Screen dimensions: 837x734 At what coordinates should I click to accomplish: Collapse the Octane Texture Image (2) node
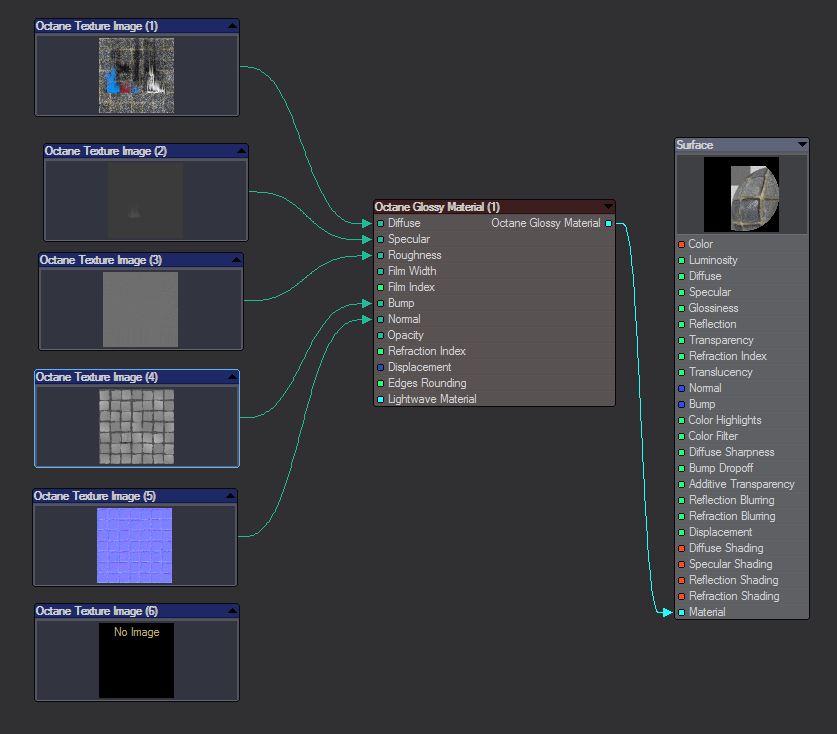(241, 151)
